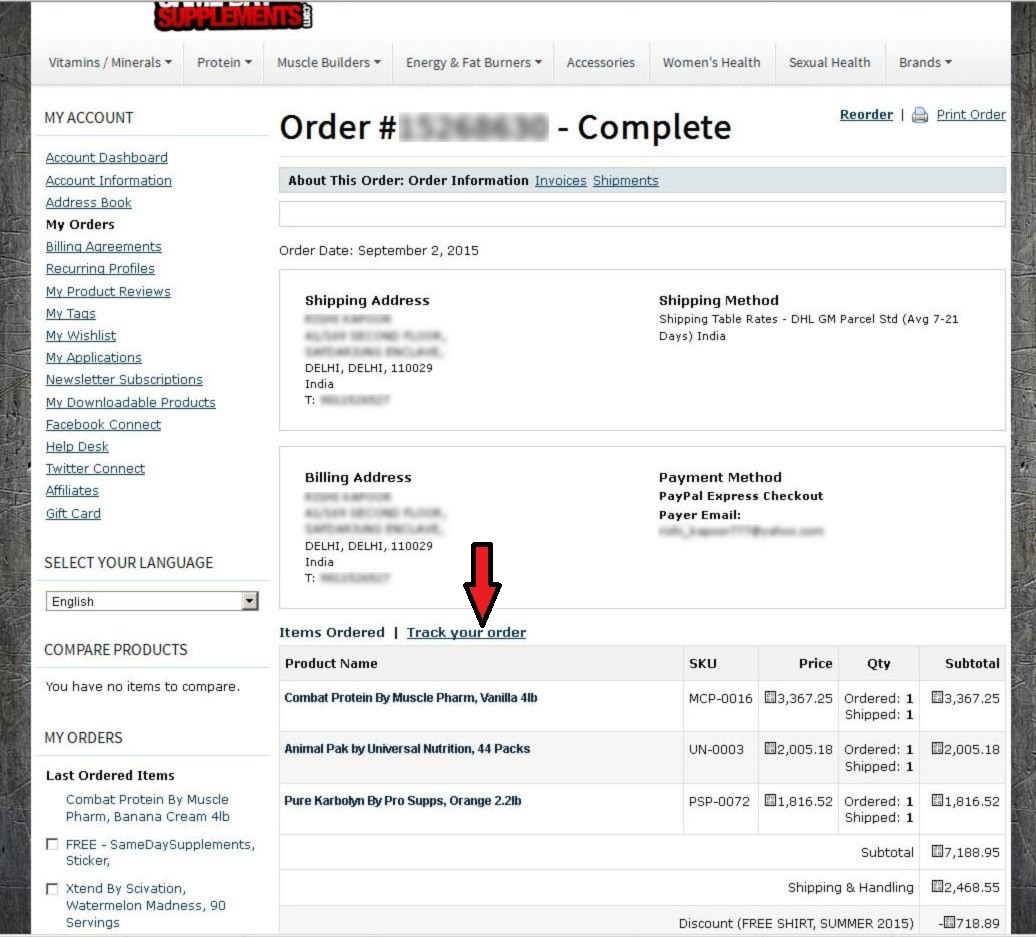The image size is (1036, 937).
Task: Open Newsletter Subscriptions
Action: coord(124,379)
